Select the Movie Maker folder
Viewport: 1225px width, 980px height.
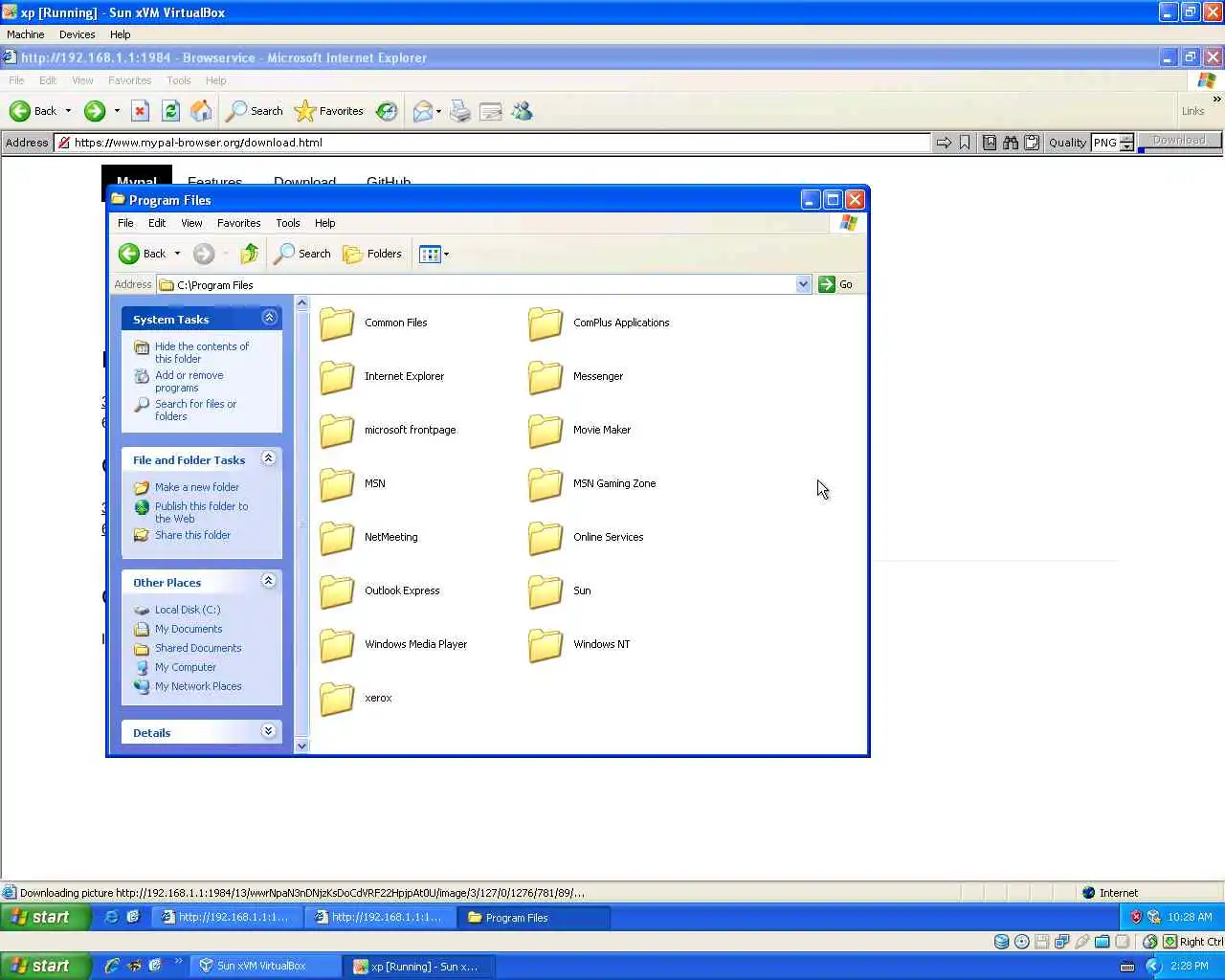[x=580, y=430]
